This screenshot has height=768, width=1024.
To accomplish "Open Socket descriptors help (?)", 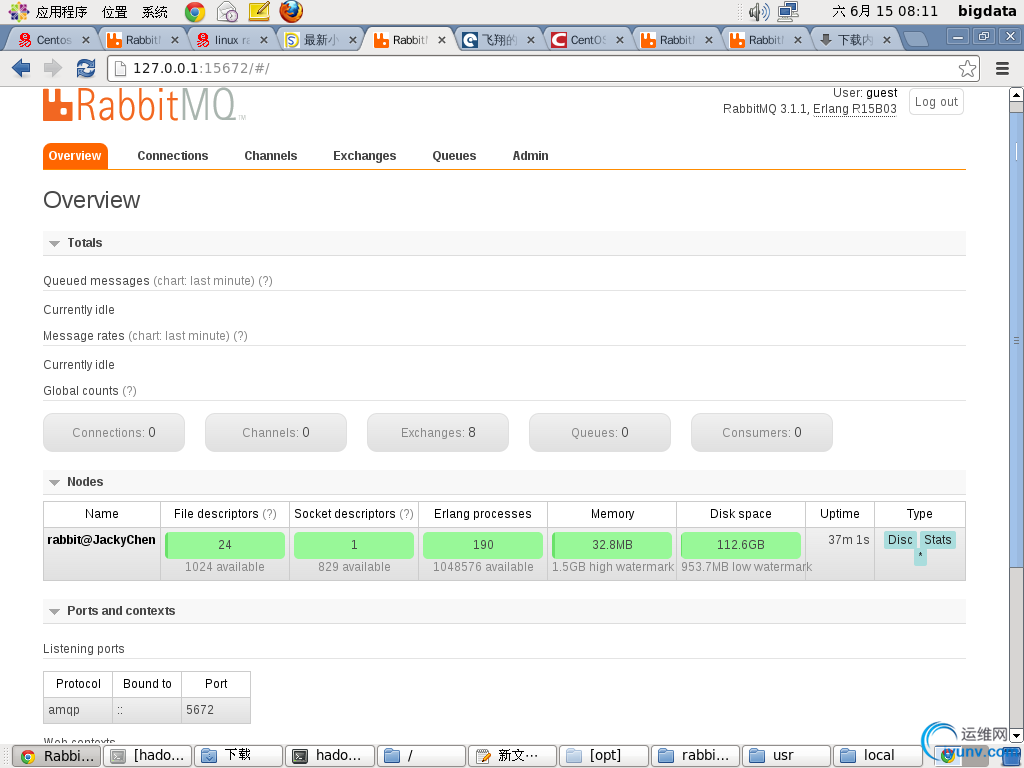I will (x=406, y=514).
